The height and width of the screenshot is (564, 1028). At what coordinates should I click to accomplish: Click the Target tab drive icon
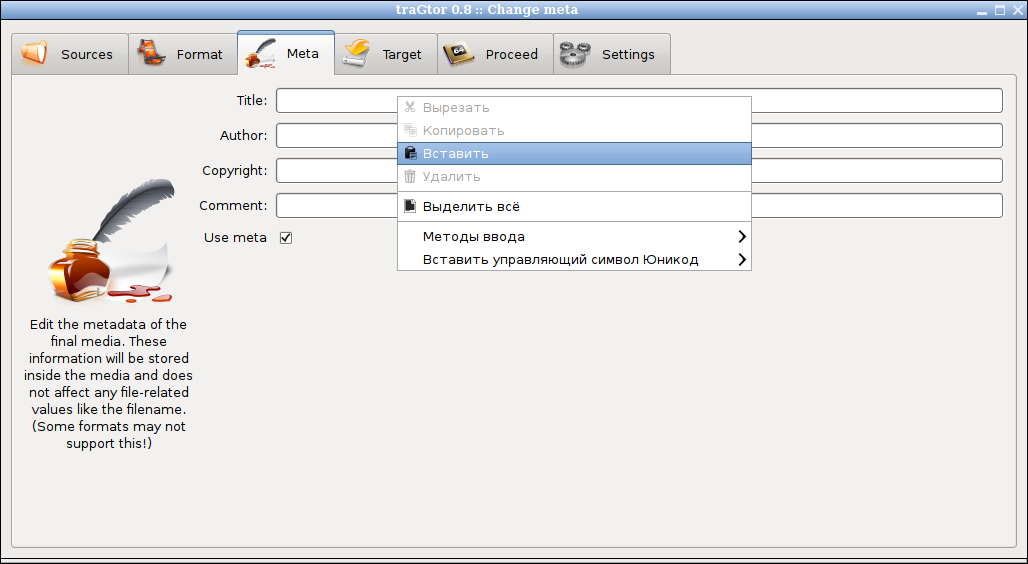point(357,54)
